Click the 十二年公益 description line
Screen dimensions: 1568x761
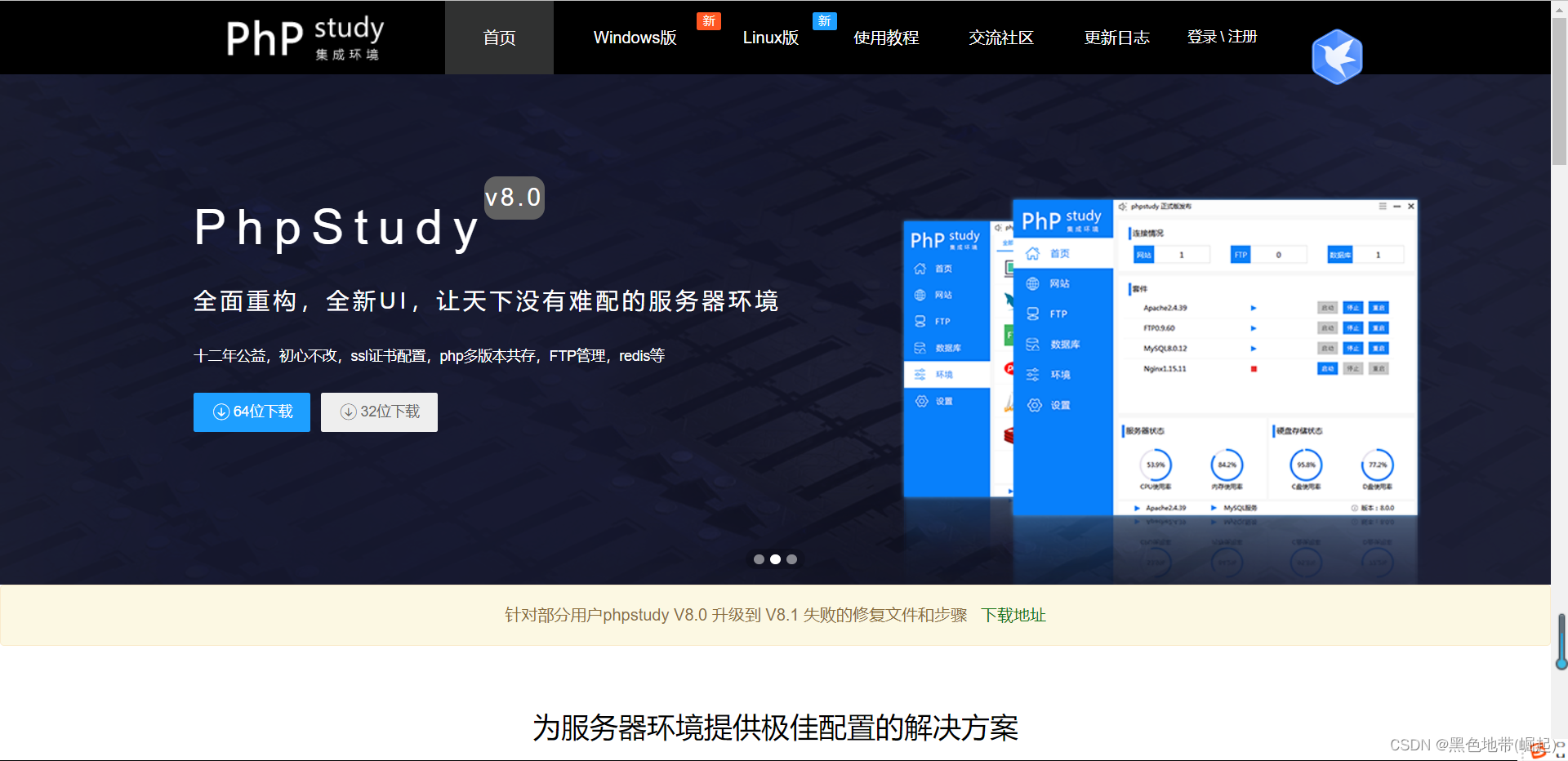pyautogui.click(x=429, y=356)
